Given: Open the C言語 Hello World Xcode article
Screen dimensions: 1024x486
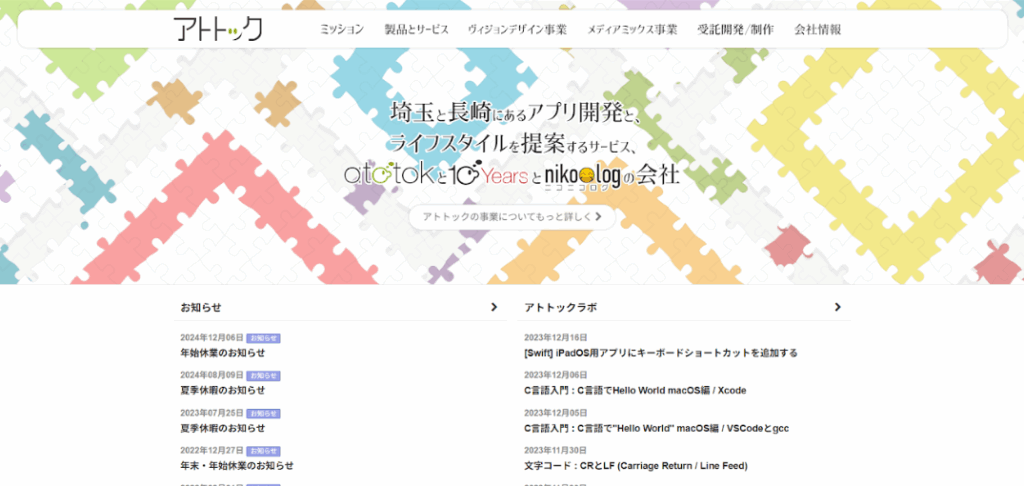Looking at the screenshot, I should point(635,390).
